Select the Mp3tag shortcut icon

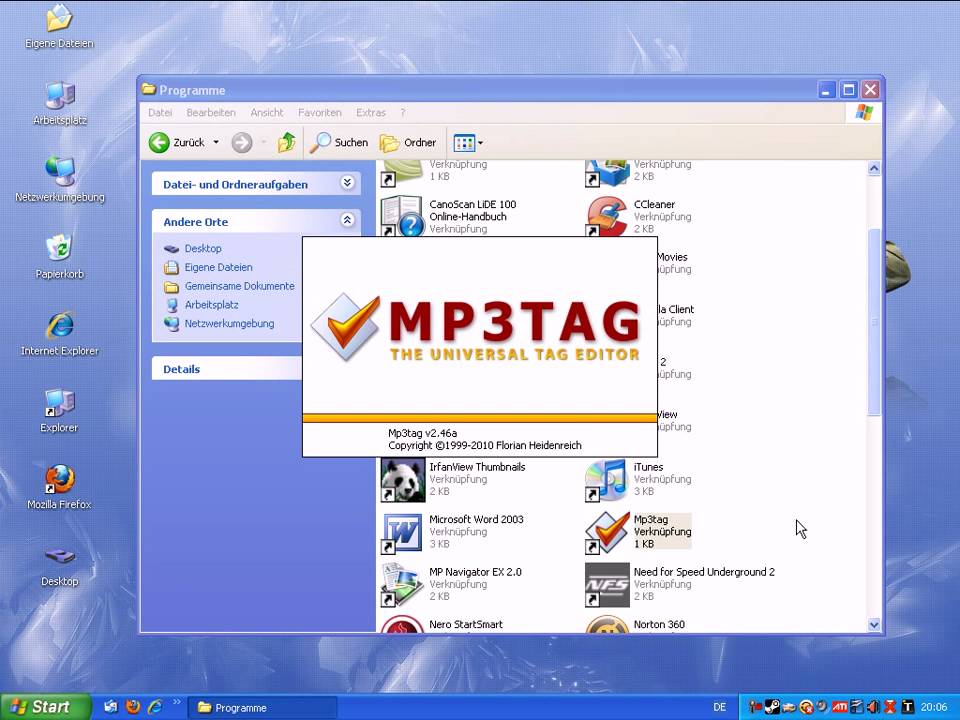tap(606, 533)
